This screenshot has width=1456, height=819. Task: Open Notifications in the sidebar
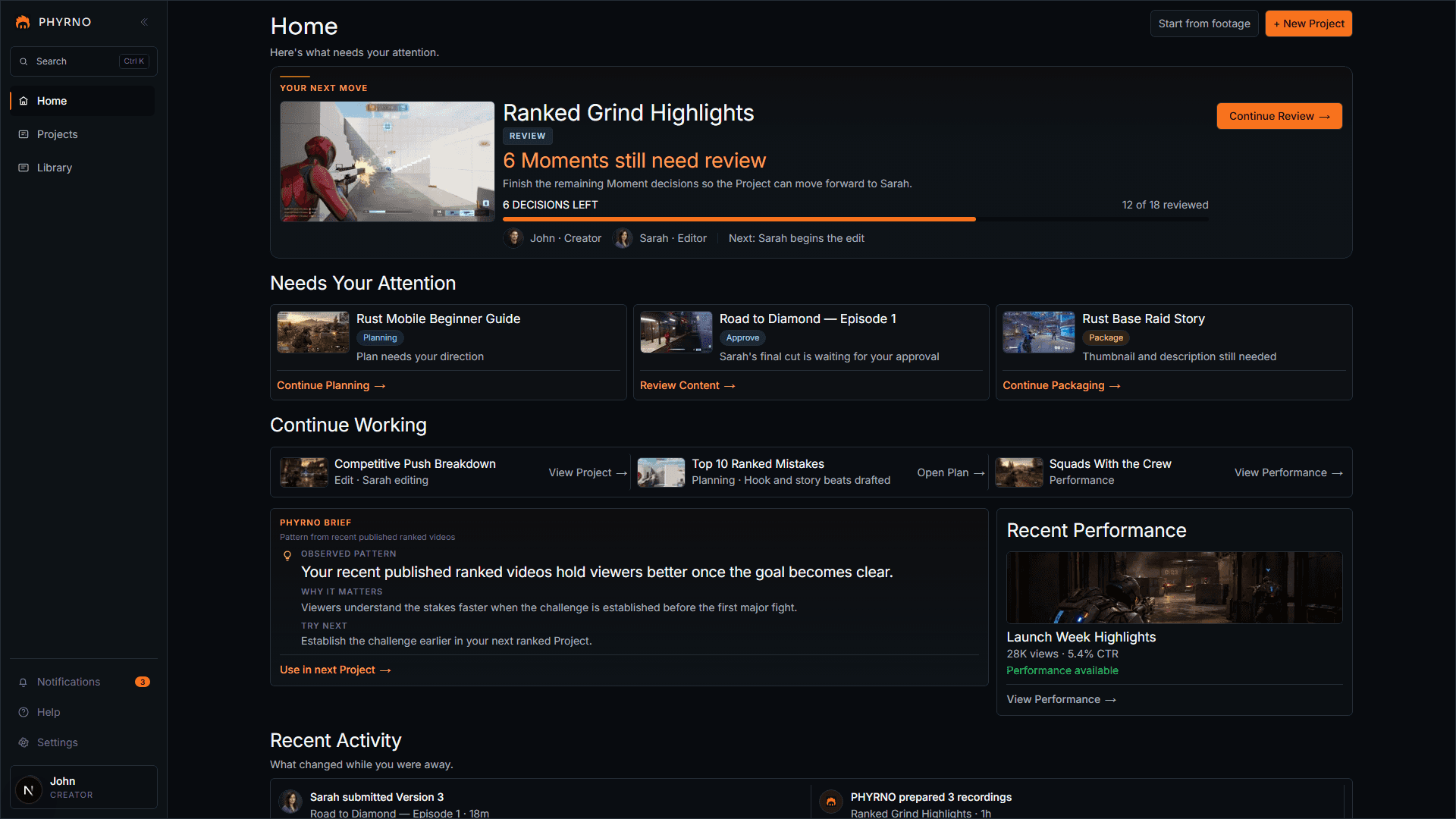click(83, 682)
